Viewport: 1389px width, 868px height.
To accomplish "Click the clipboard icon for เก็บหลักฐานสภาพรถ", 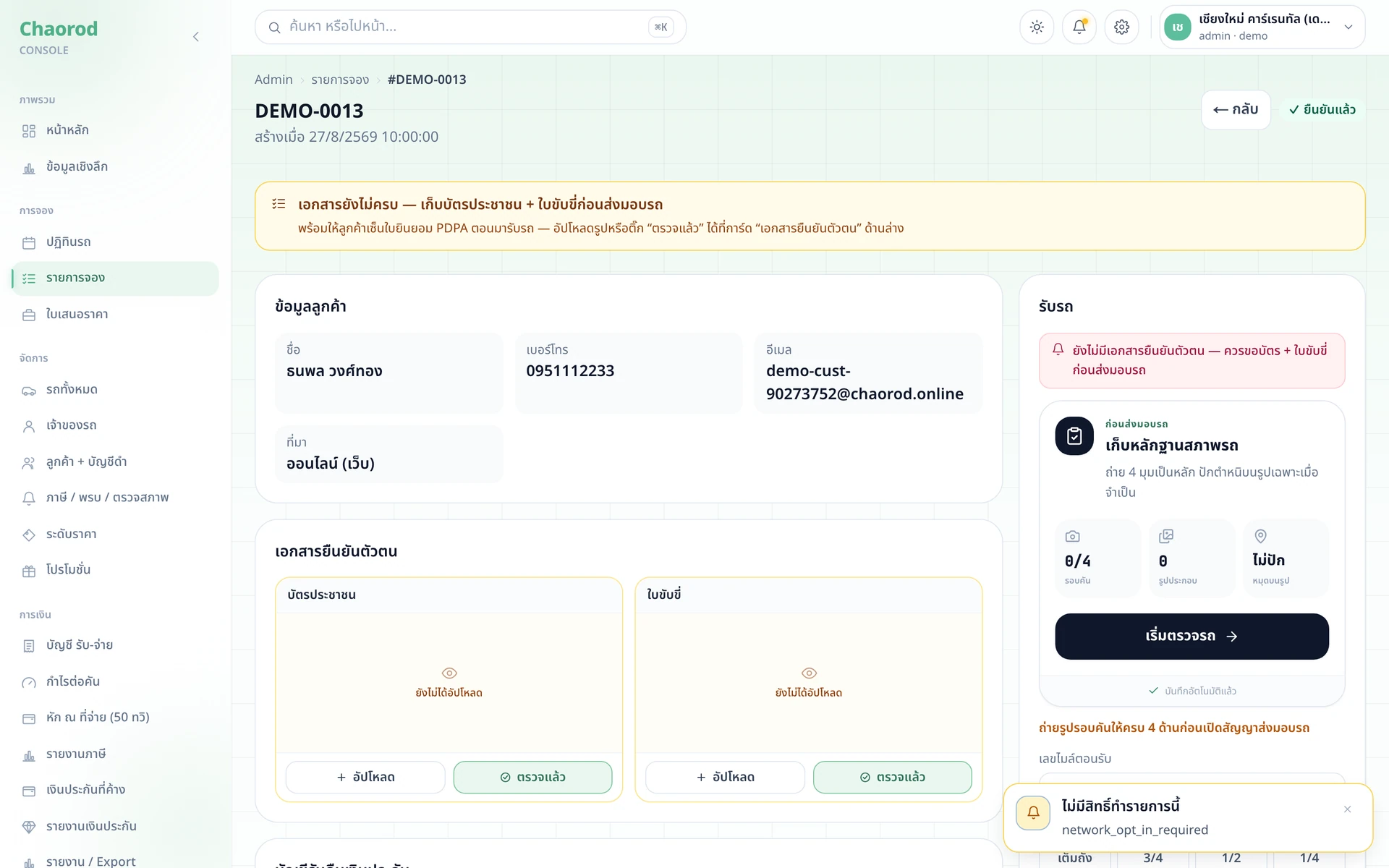I will point(1074,435).
